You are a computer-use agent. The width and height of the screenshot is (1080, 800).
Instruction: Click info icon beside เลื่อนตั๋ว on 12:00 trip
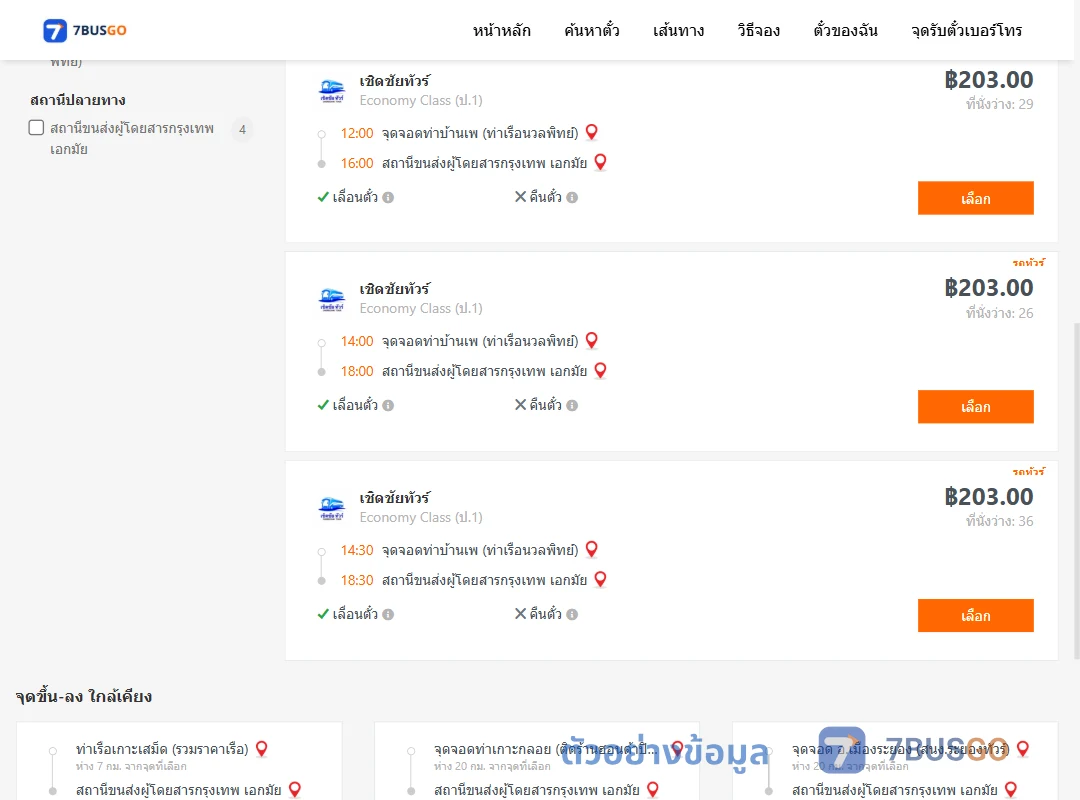tap(388, 198)
